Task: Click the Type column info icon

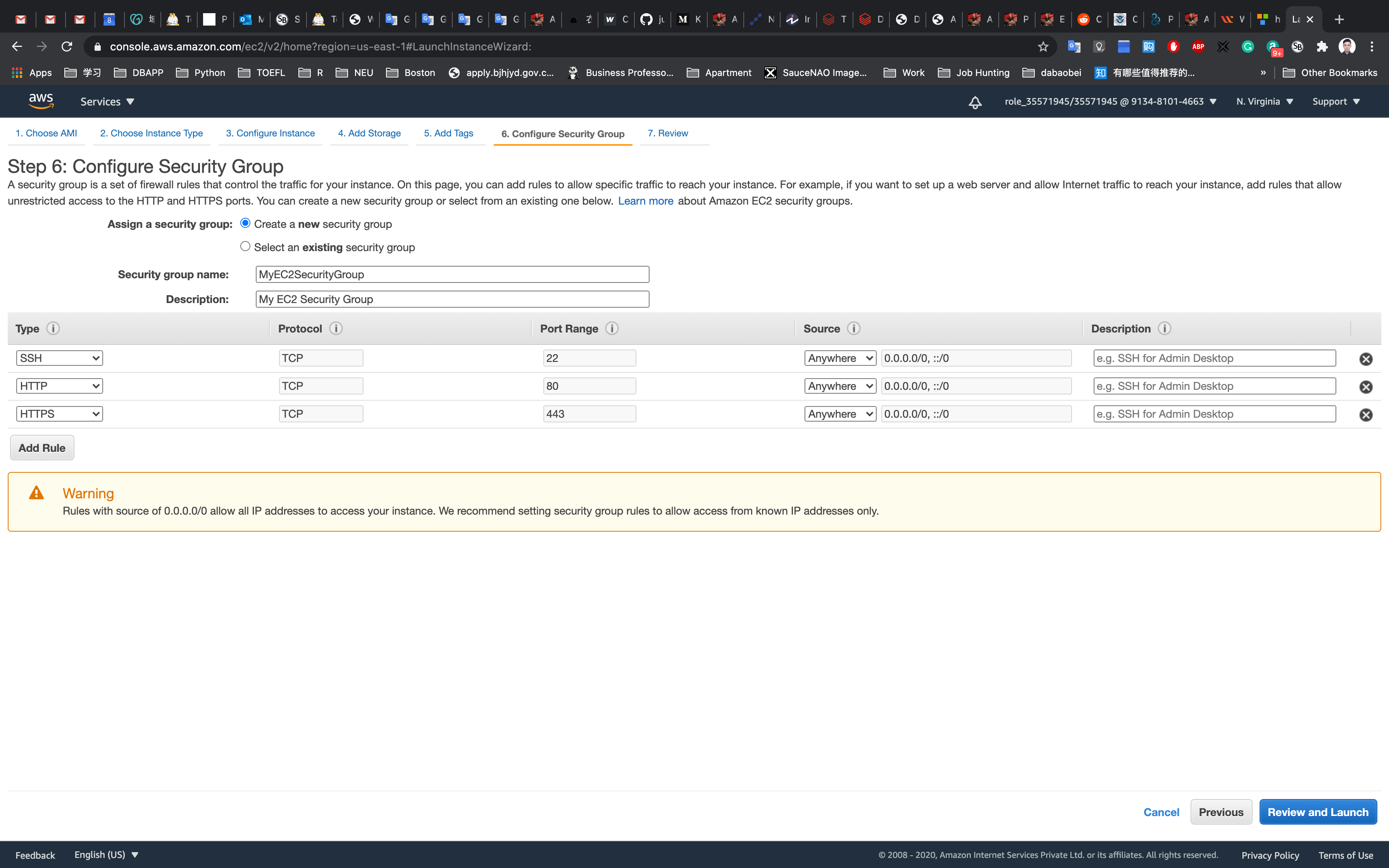Action: pyautogui.click(x=53, y=328)
